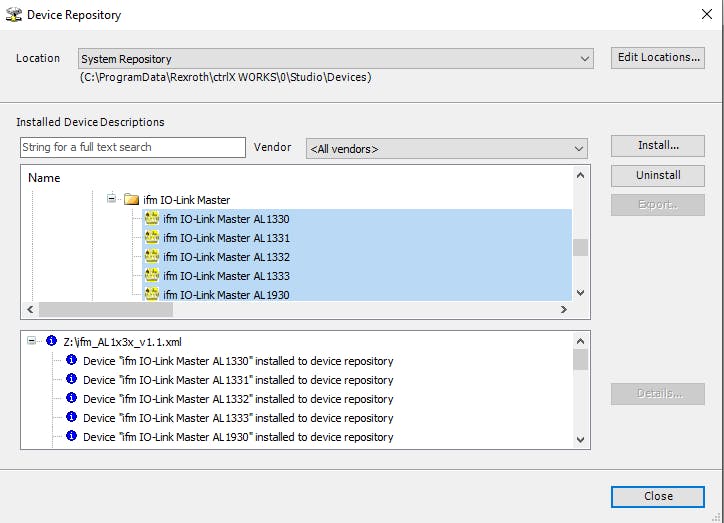Viewport: 724px width, 523px height.
Task: Click the Details button
Action: [658, 394]
